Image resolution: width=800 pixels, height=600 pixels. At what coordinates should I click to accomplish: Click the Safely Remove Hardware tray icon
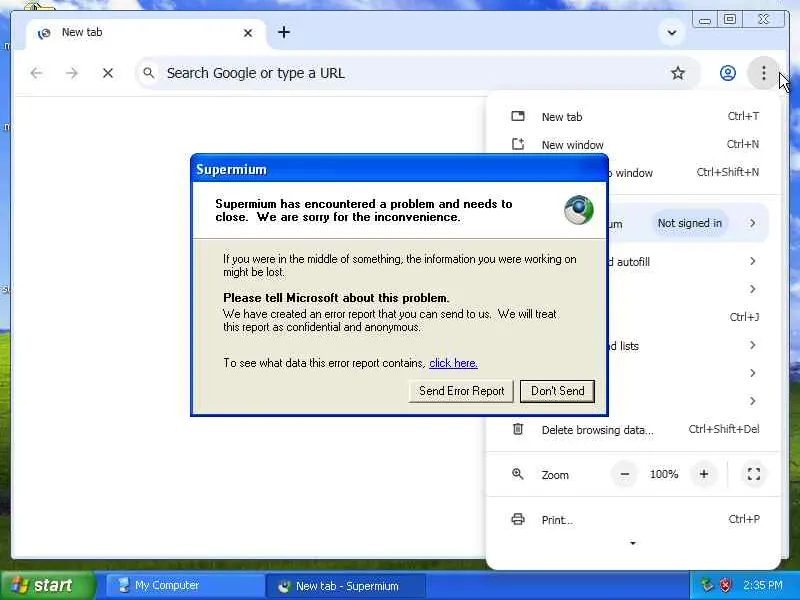pyautogui.click(x=707, y=585)
